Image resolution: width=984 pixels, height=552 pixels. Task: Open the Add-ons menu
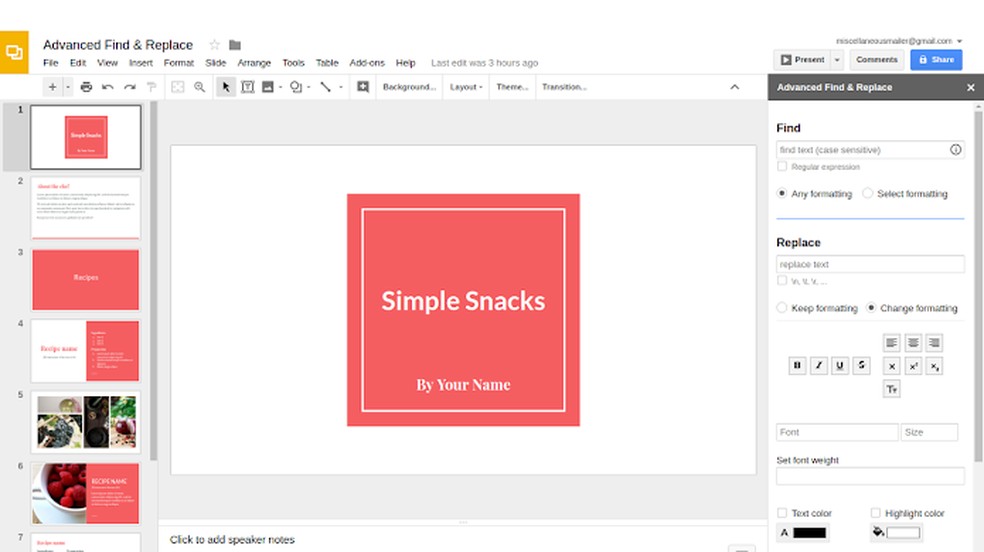click(x=366, y=63)
